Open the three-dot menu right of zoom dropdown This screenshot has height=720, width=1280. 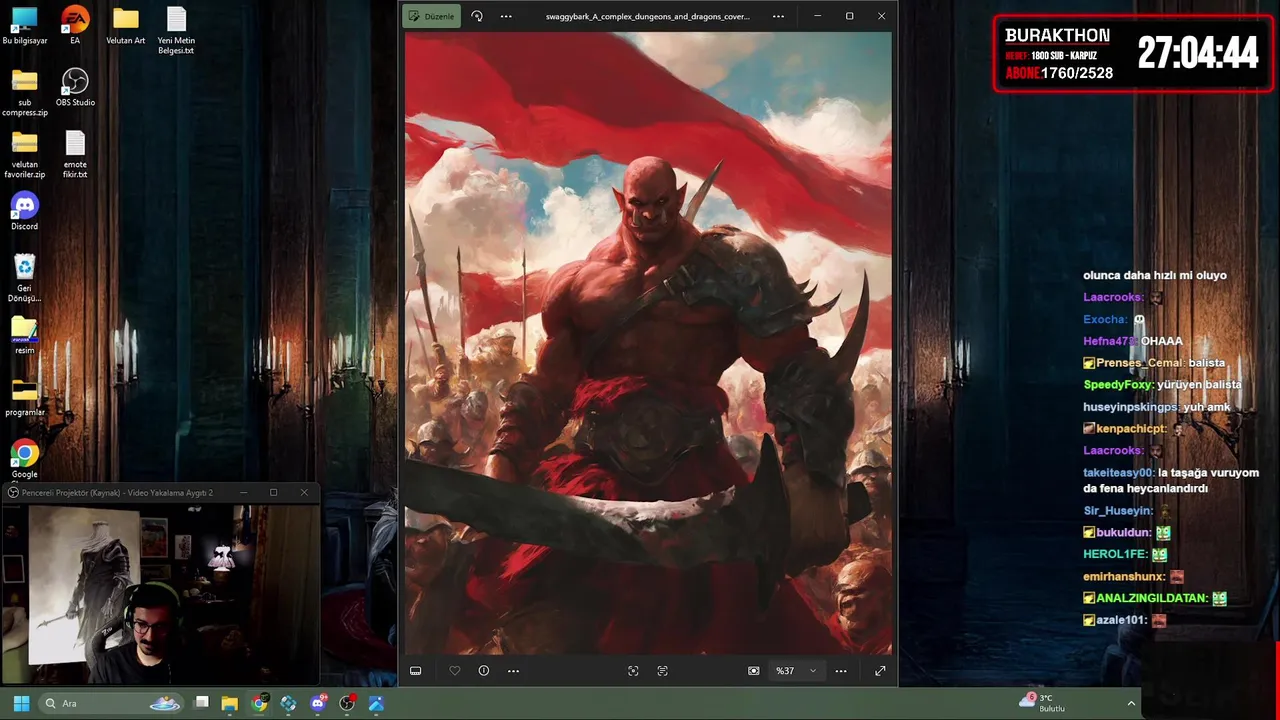[841, 671]
